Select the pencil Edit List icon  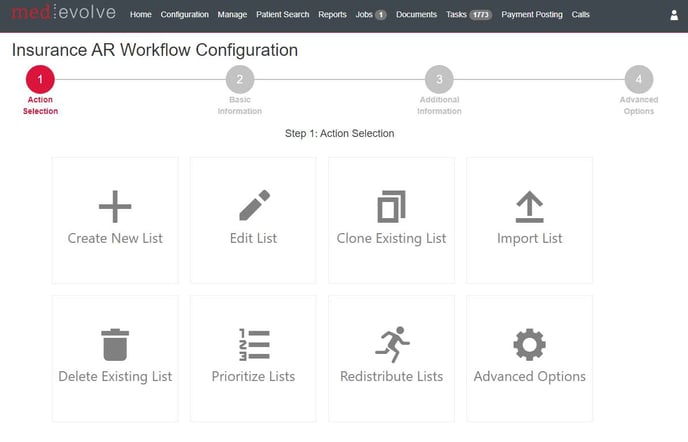pos(253,206)
